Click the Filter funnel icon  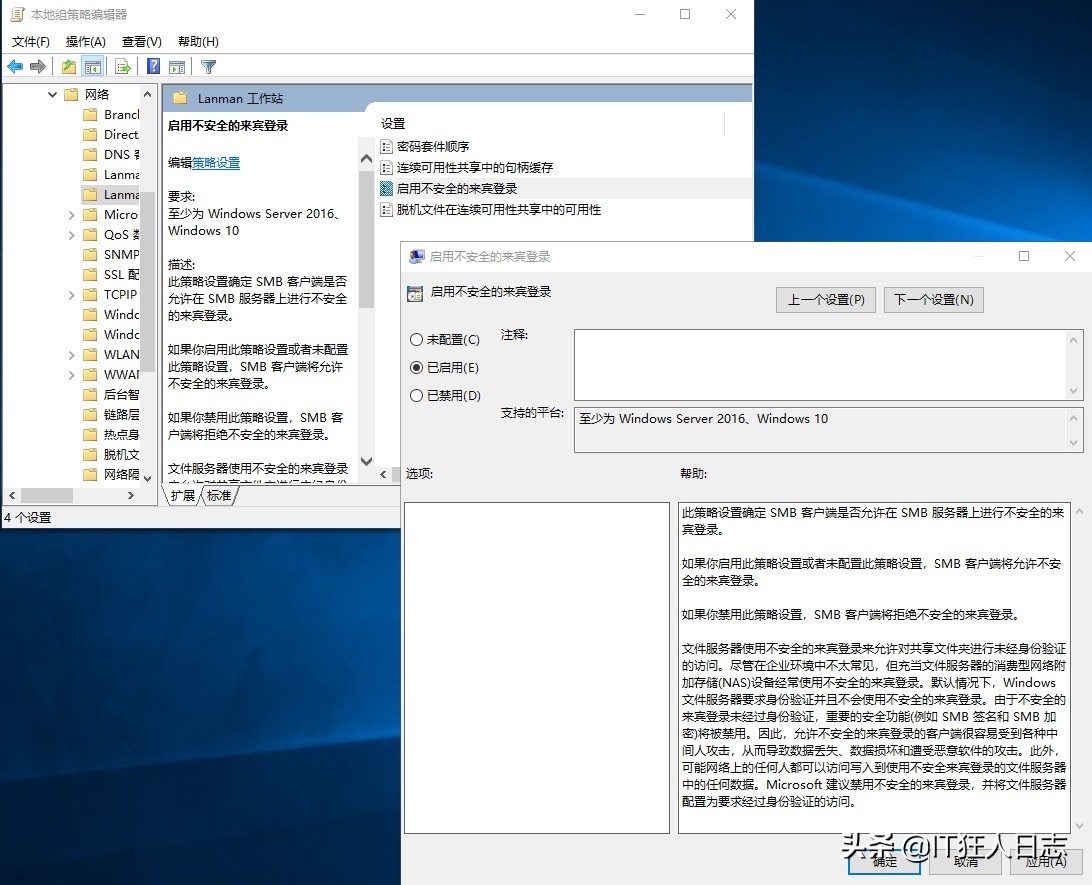click(x=208, y=67)
